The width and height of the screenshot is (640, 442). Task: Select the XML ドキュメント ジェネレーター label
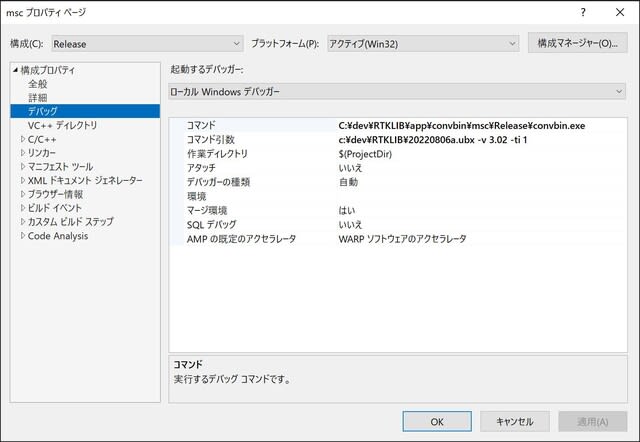pyautogui.click(x=85, y=180)
